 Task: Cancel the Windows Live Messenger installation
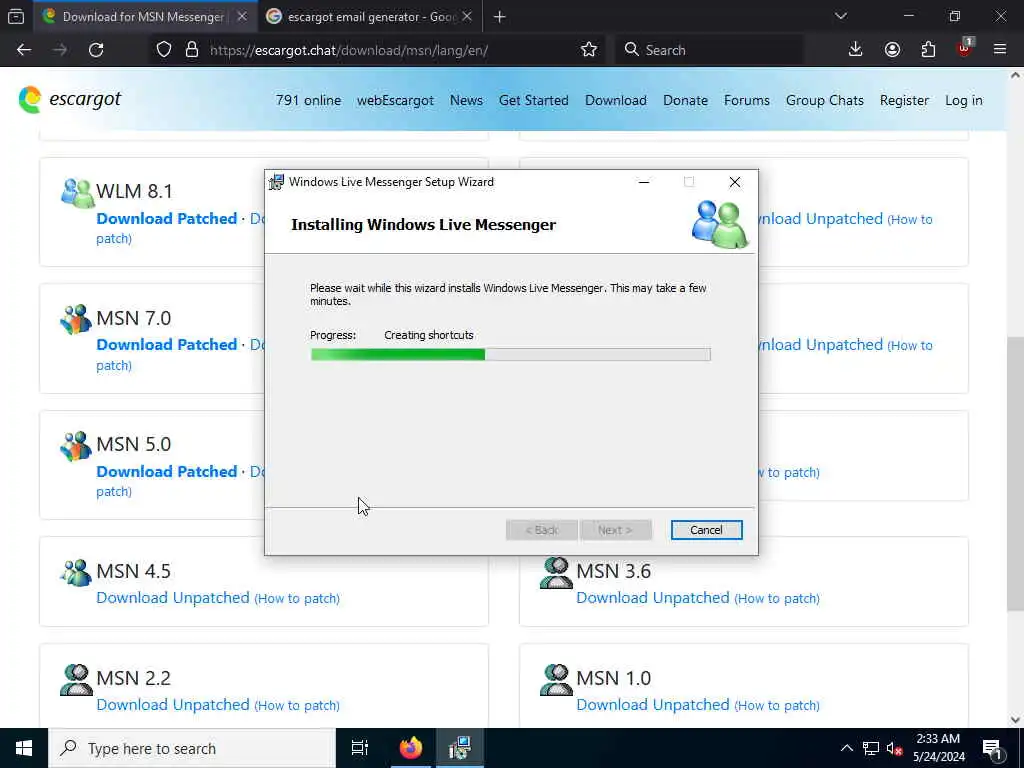(x=706, y=530)
